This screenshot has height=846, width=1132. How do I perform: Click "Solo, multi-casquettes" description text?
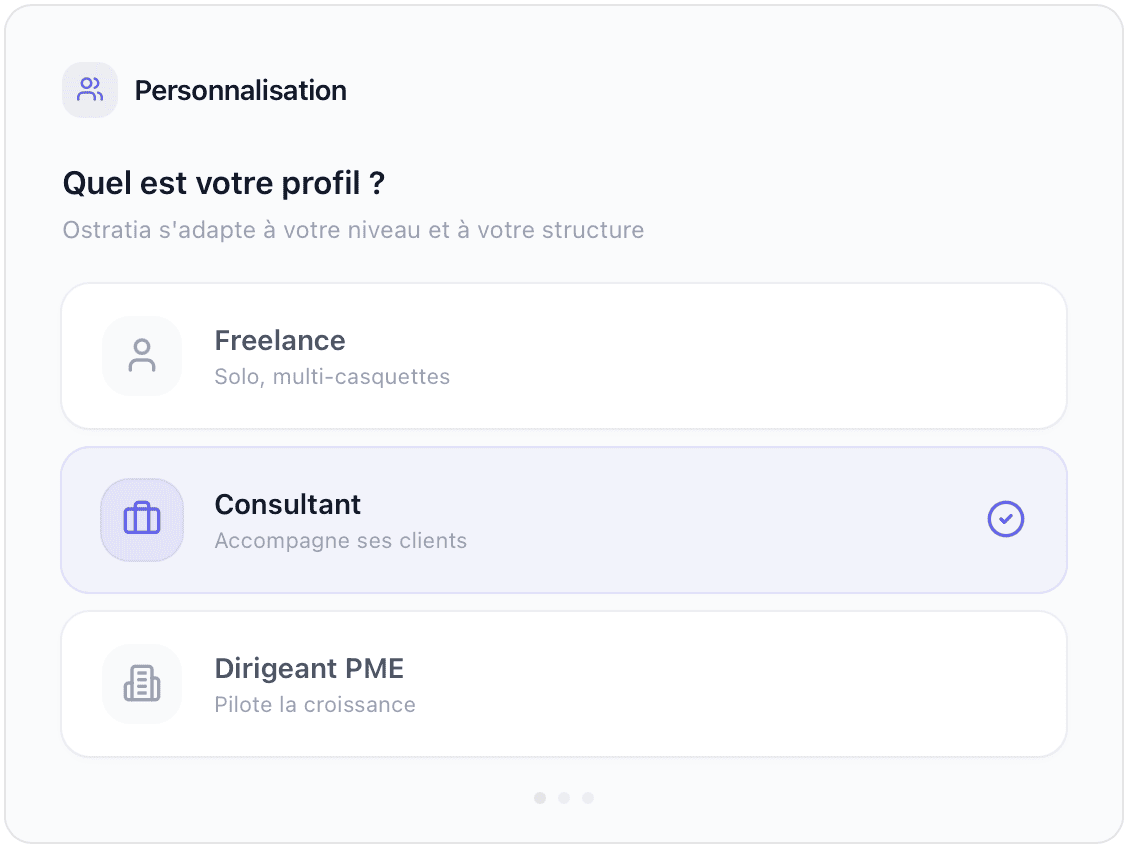(332, 377)
